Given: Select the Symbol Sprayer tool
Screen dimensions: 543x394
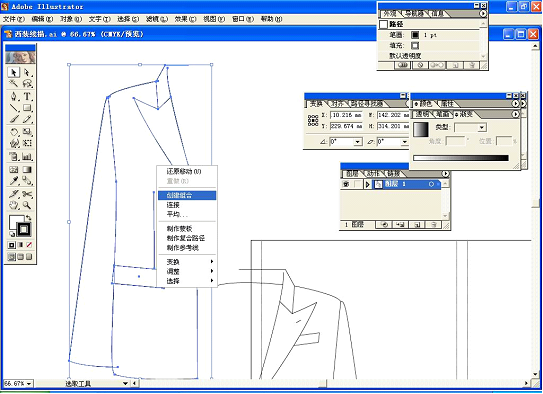Looking at the screenshot, I should [x=14, y=156].
